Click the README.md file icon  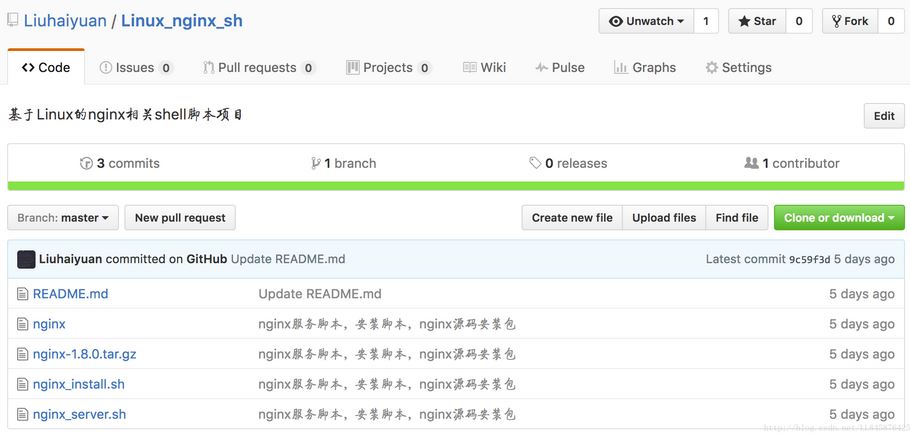point(22,294)
